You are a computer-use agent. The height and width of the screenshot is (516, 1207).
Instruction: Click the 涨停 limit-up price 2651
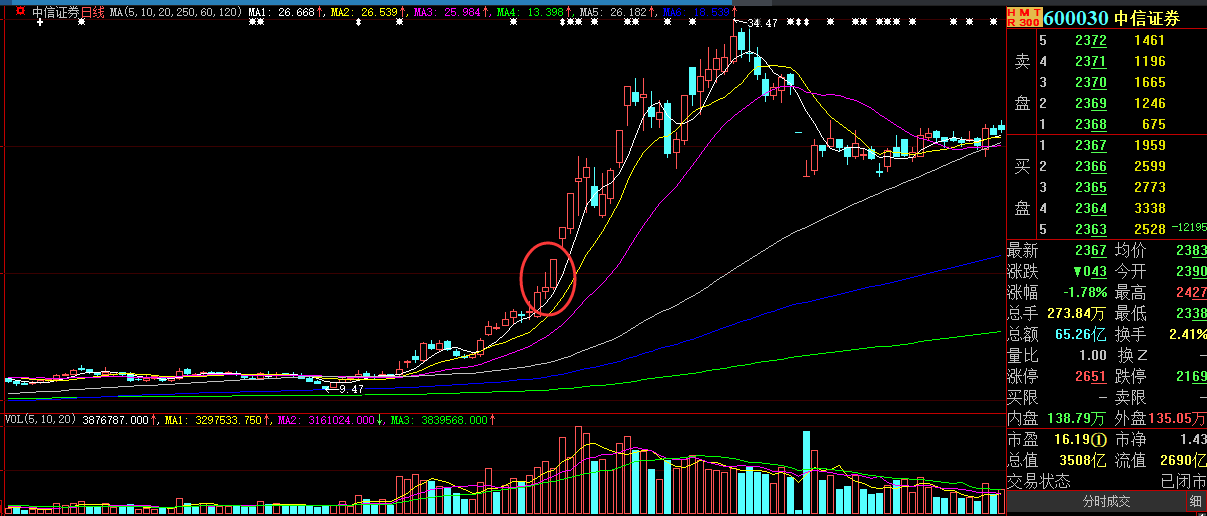click(1090, 376)
